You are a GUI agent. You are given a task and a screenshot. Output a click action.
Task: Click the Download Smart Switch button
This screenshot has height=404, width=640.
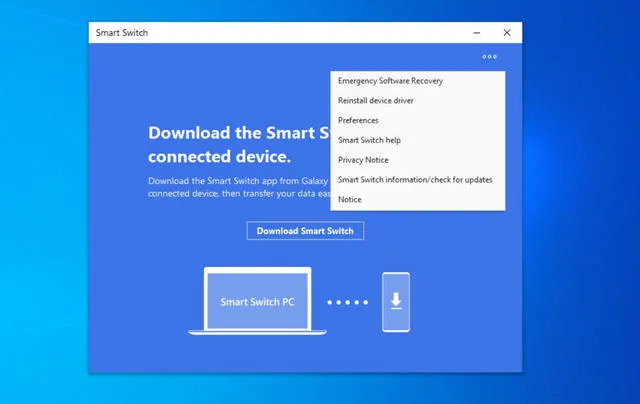click(x=305, y=231)
